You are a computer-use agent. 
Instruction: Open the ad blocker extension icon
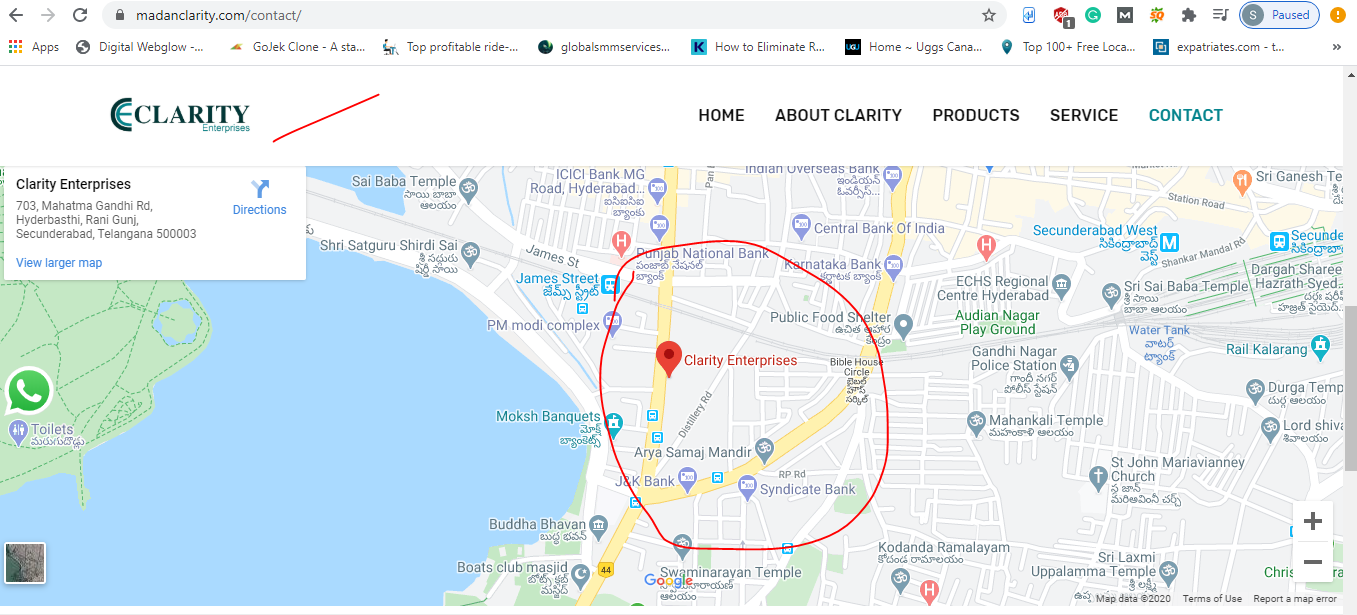(x=1062, y=15)
